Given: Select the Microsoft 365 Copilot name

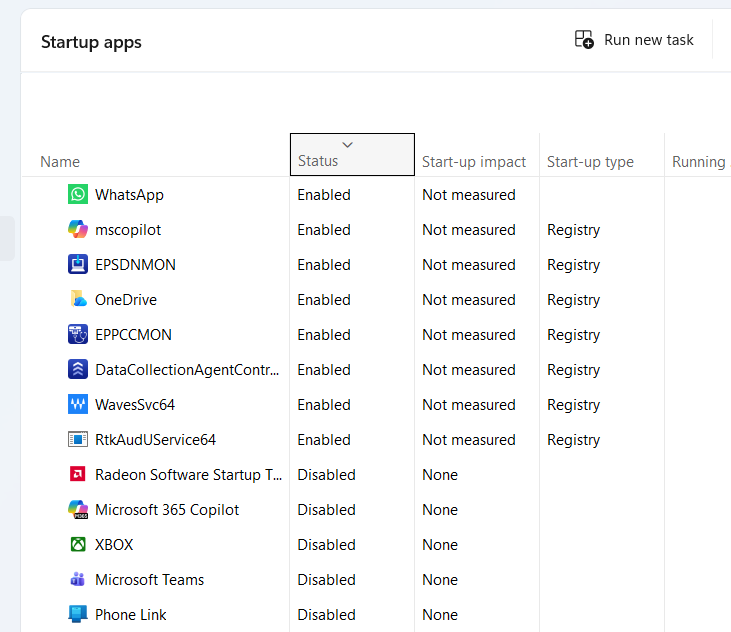Looking at the screenshot, I should 167,509.
